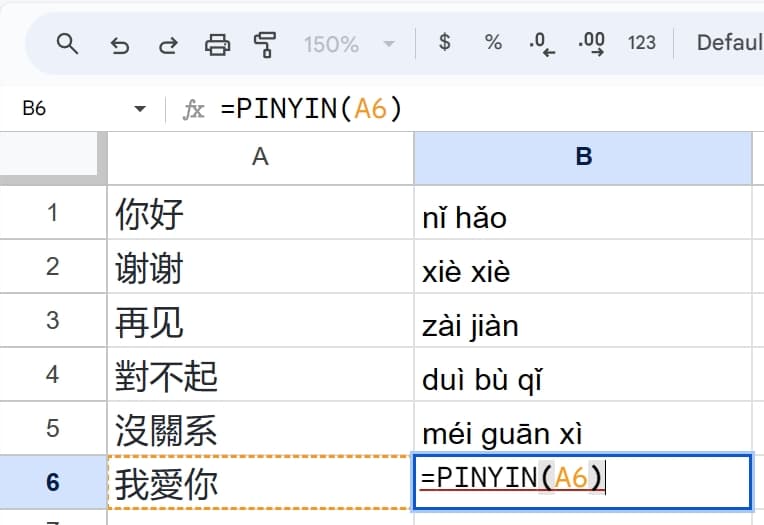Image resolution: width=764 pixels, height=525 pixels.
Task: Click cell A1 containing 你好
Action: point(260,213)
